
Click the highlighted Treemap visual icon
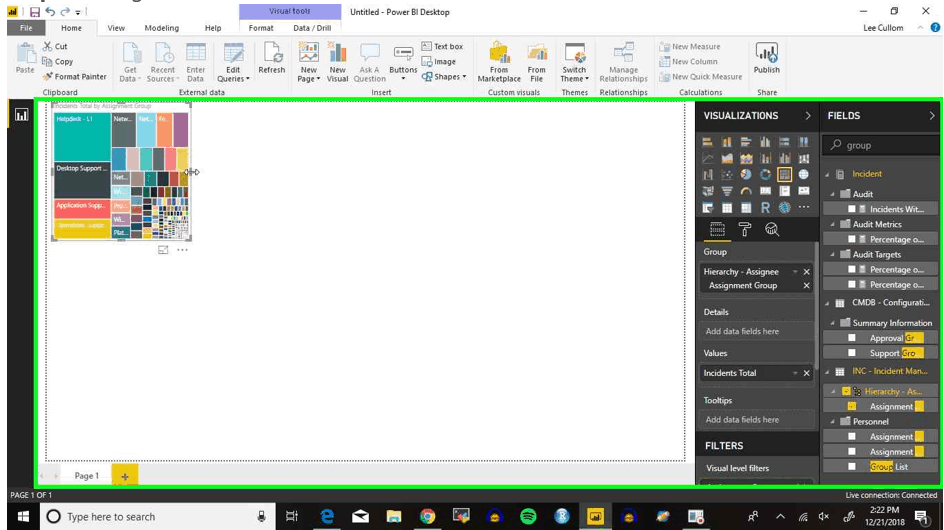[784, 175]
